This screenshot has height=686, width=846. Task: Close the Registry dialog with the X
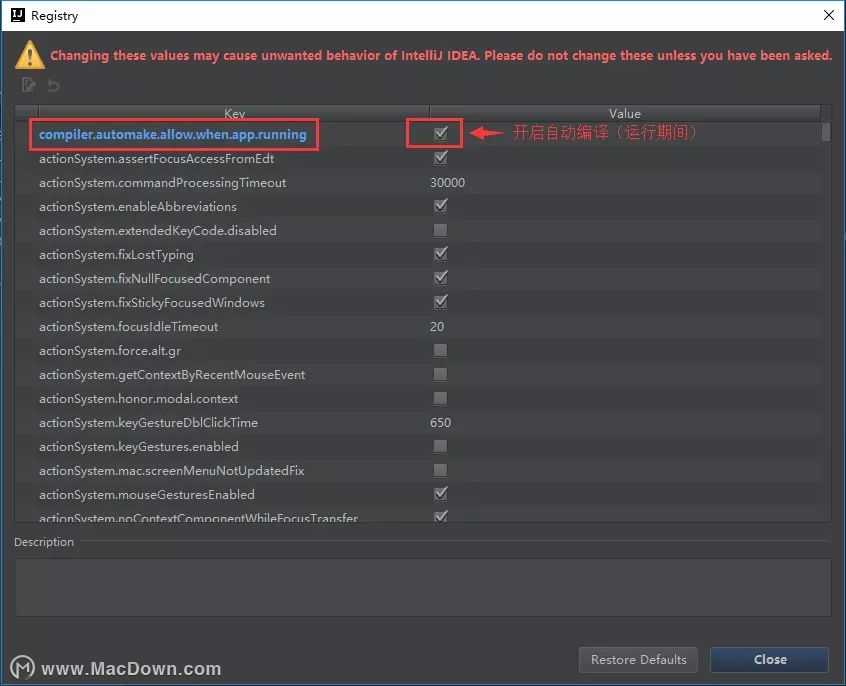click(829, 15)
